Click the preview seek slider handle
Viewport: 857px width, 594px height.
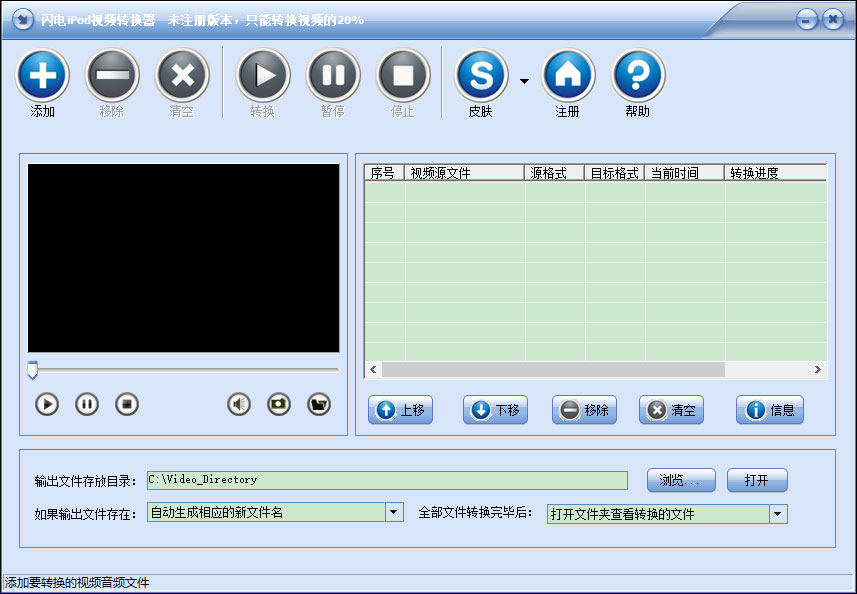pos(32,369)
